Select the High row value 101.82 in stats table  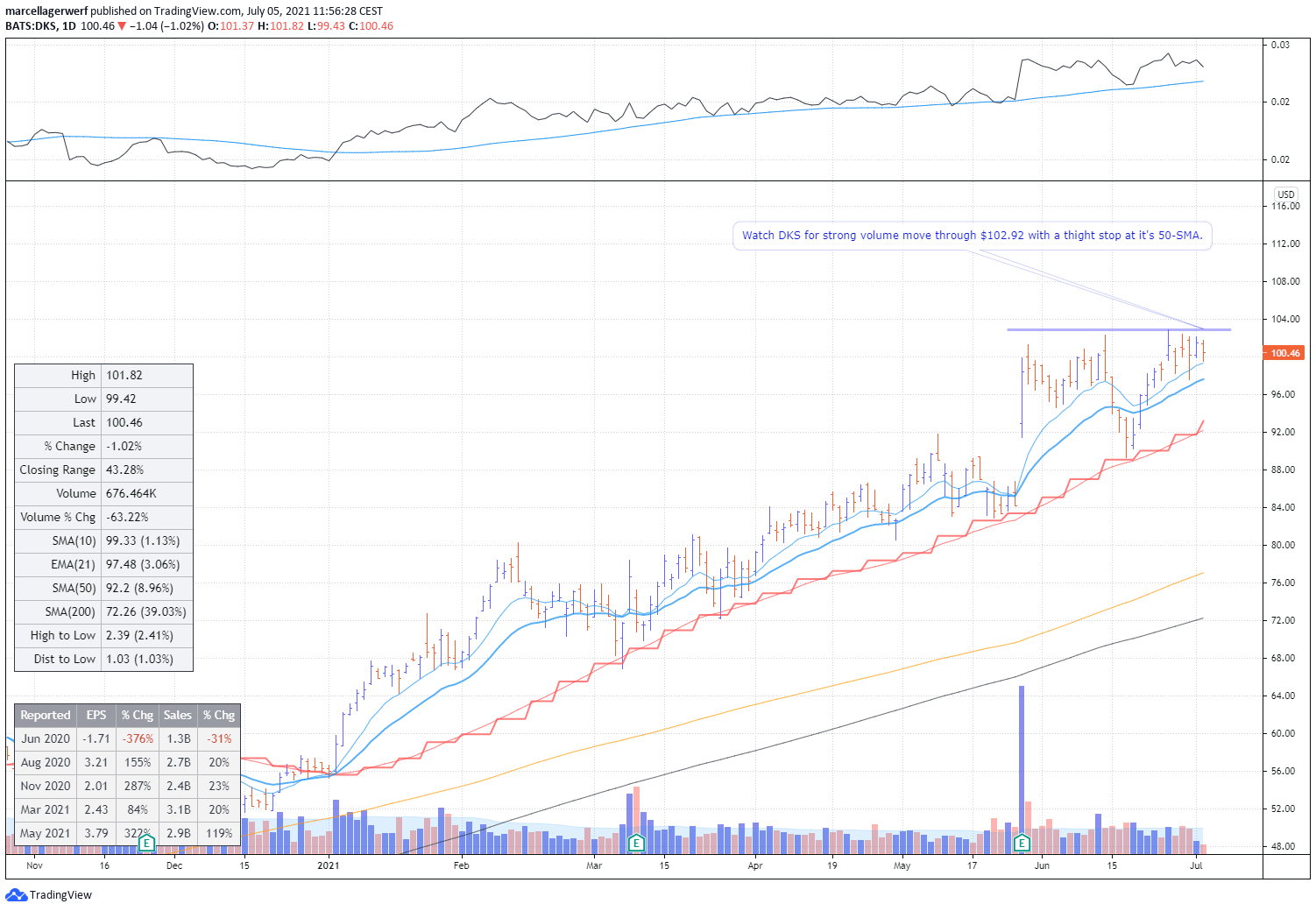(124, 375)
